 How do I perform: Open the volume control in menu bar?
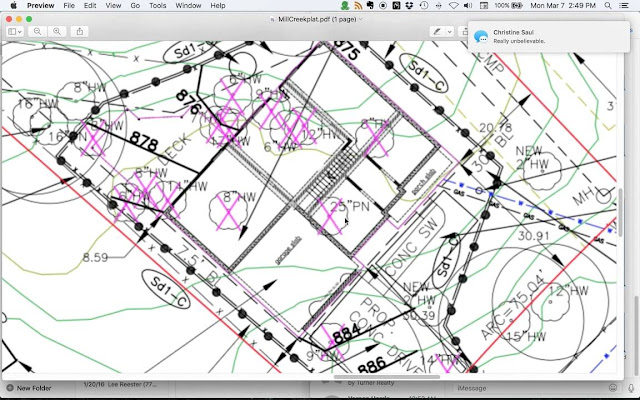pos(468,5)
